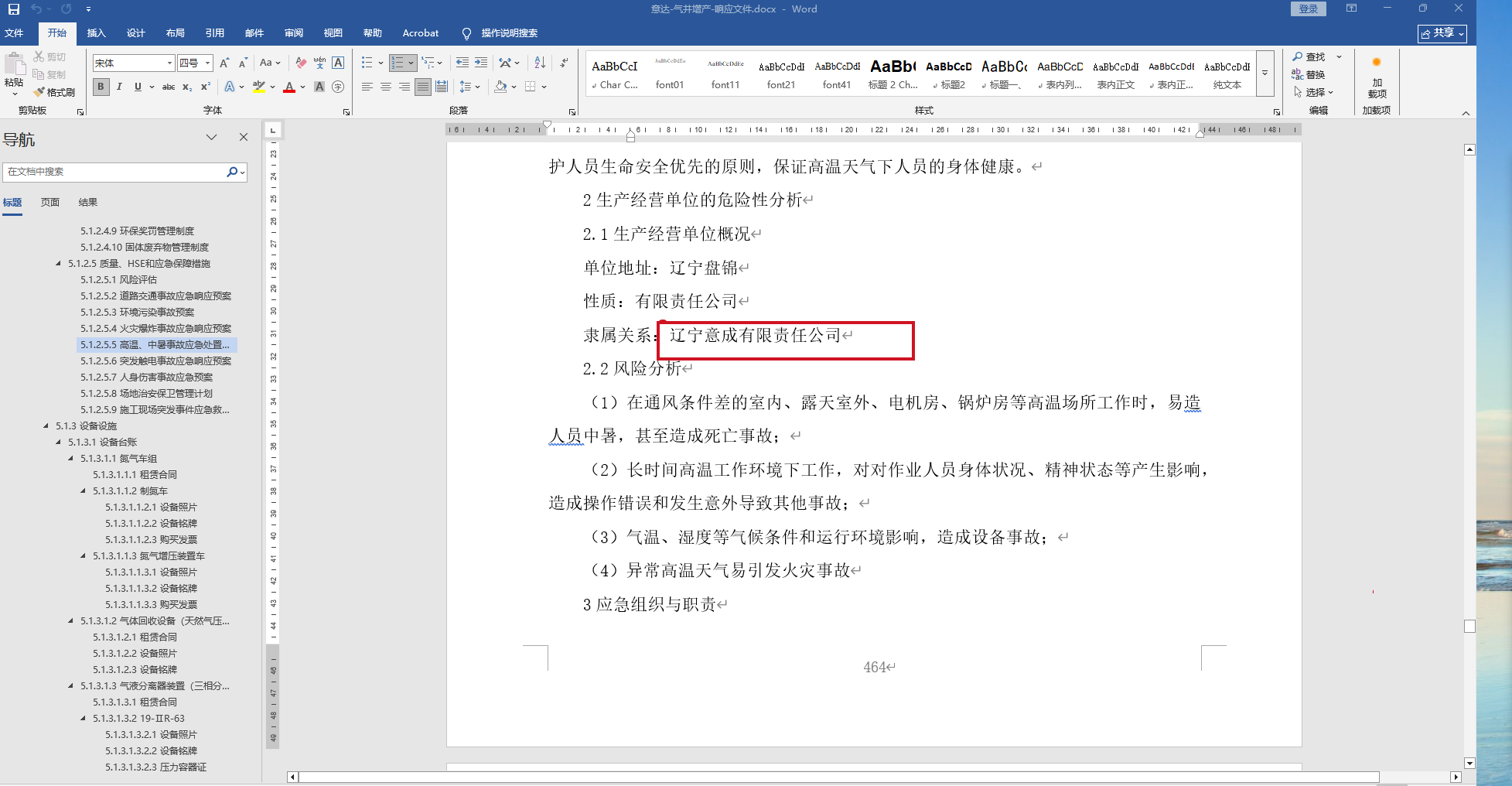Toggle justified text alignment

[423, 87]
